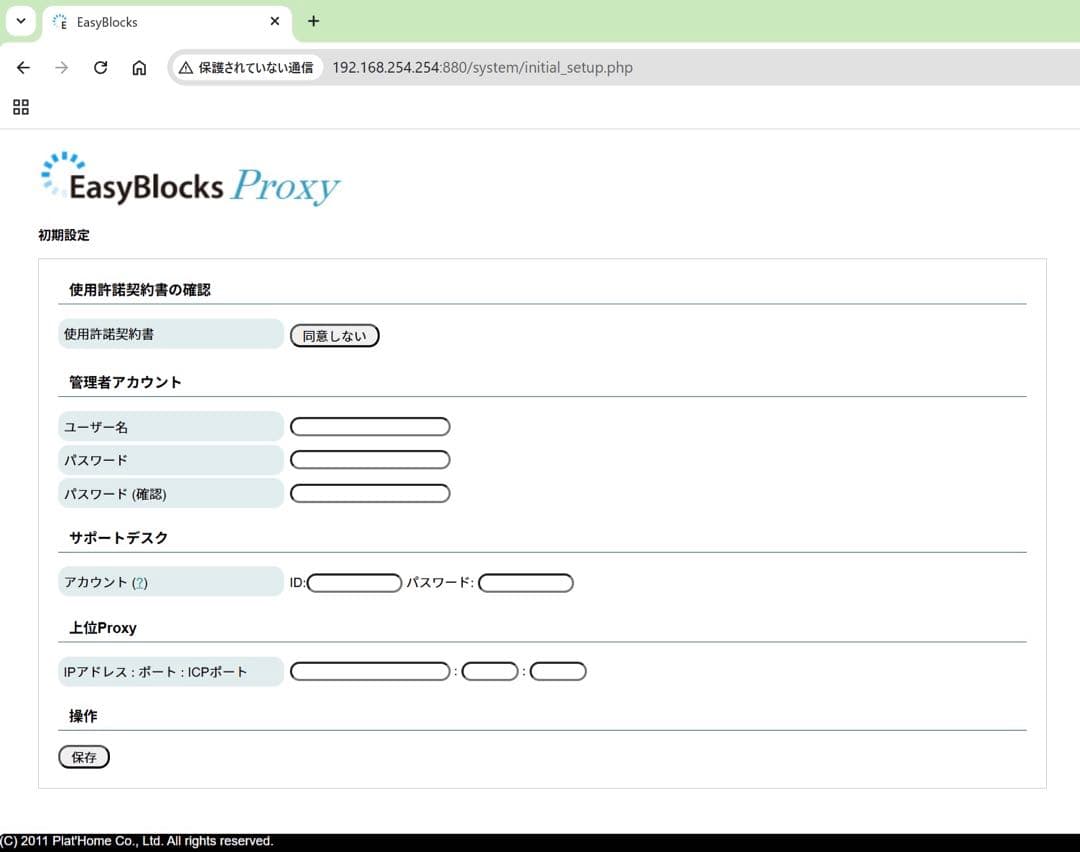Click the 保護されていない通信 warning indicator
The image size is (1080, 852).
click(x=246, y=67)
